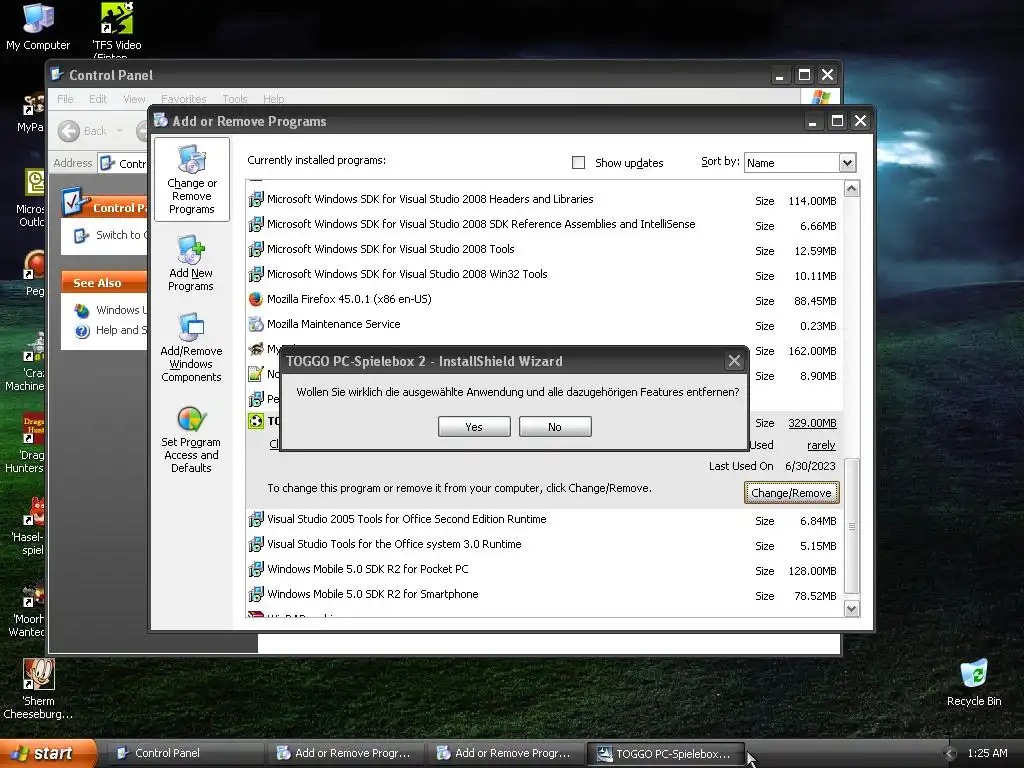Open View menu in Control Panel window

134,99
